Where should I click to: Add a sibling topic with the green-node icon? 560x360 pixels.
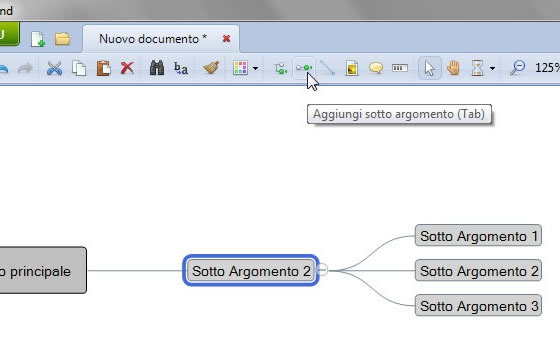coord(281,68)
